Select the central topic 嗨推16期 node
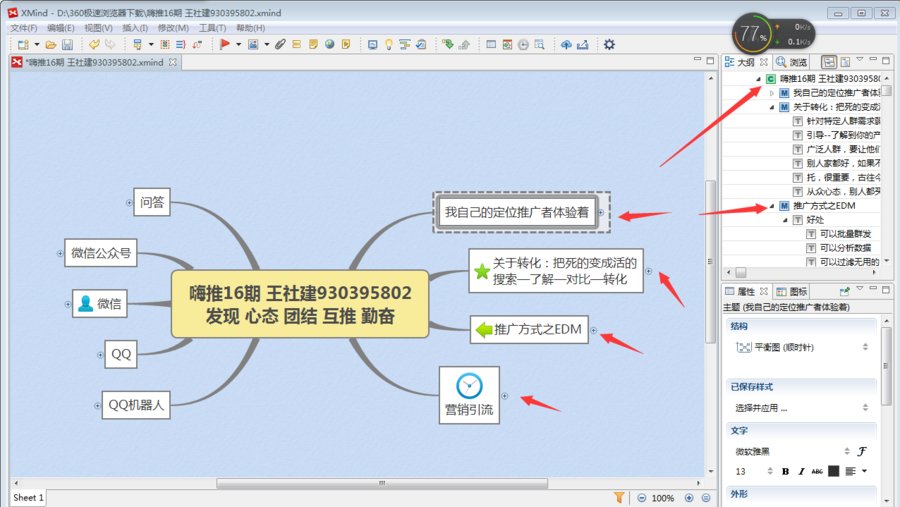The height and width of the screenshot is (507, 900). pos(300,304)
